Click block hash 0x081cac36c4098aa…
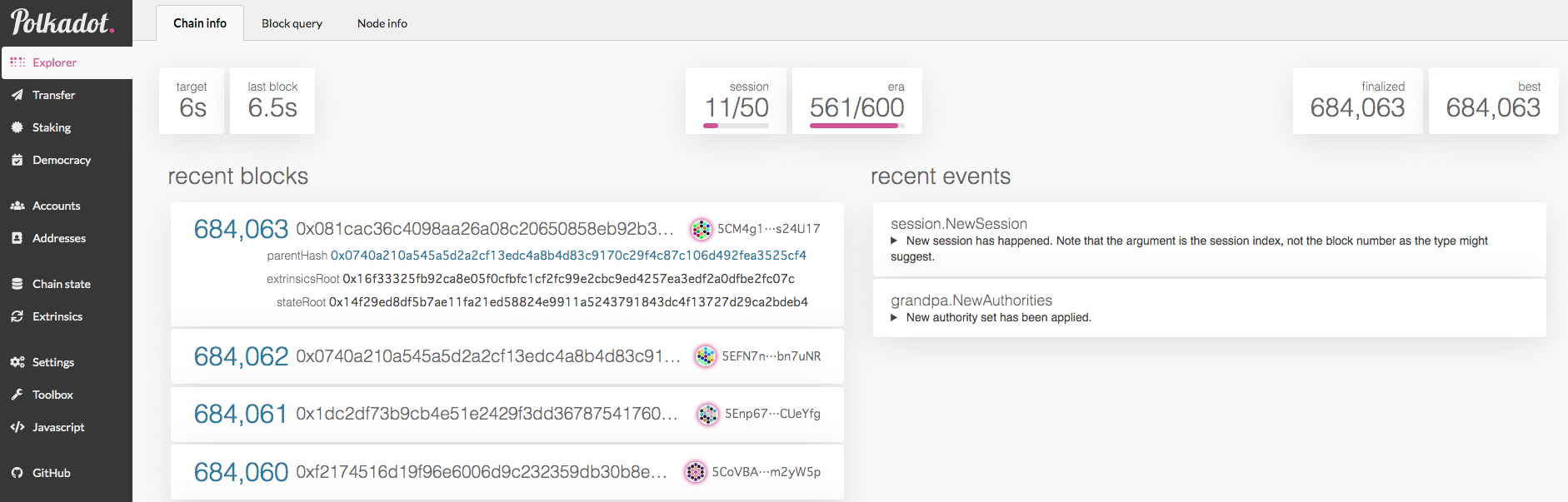 485,229
